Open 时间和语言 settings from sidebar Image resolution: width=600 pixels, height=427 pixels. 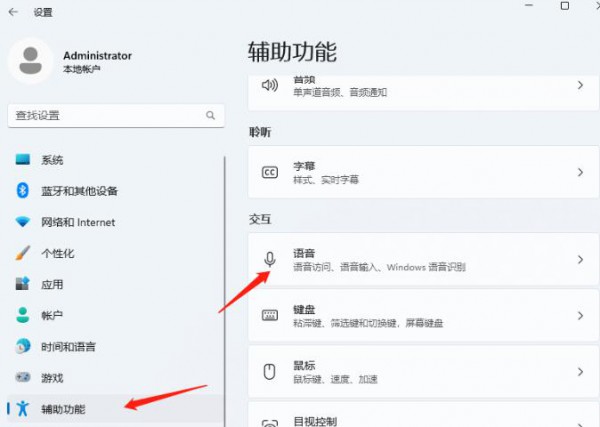coord(68,346)
